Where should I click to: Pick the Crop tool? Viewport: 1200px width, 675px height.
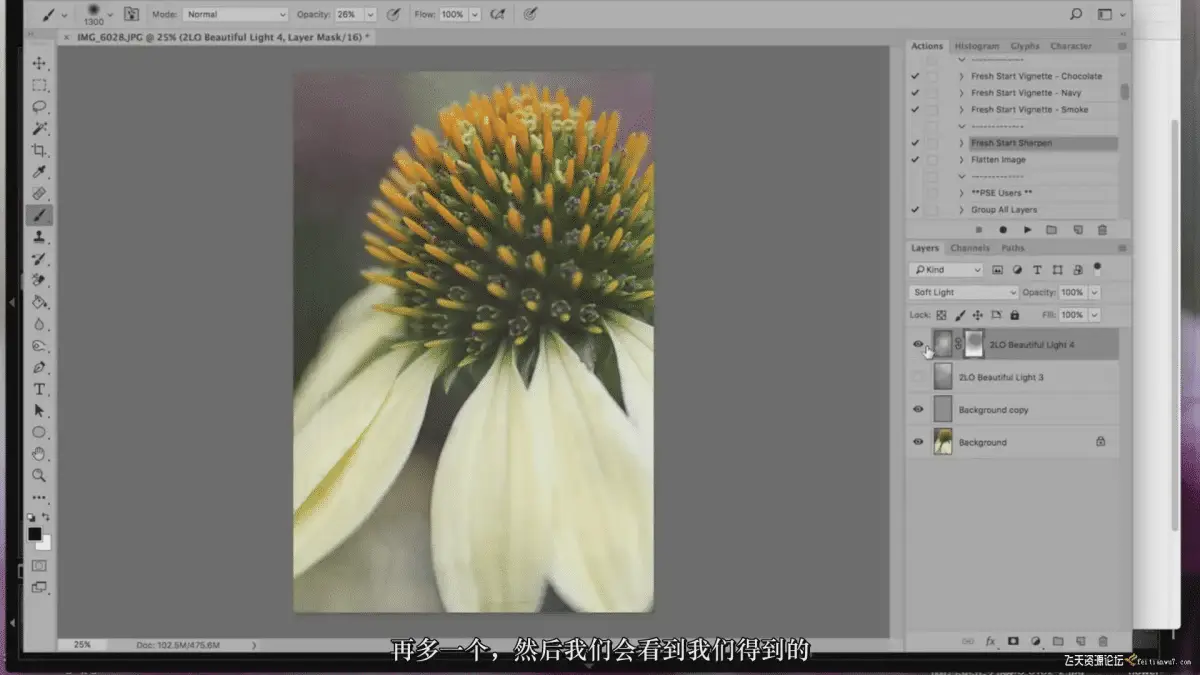pyautogui.click(x=40, y=150)
